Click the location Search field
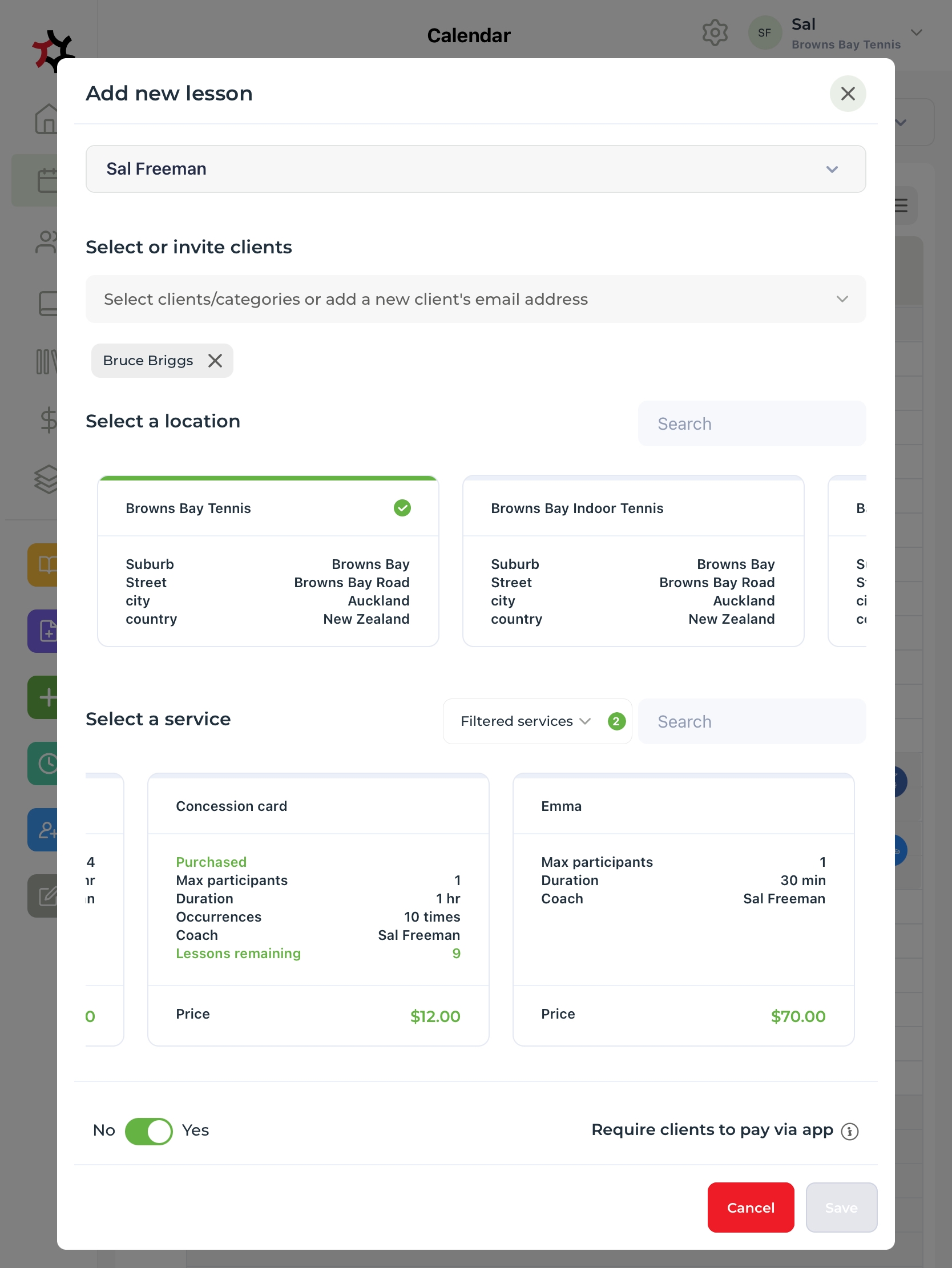The image size is (952, 1268). [x=751, y=423]
